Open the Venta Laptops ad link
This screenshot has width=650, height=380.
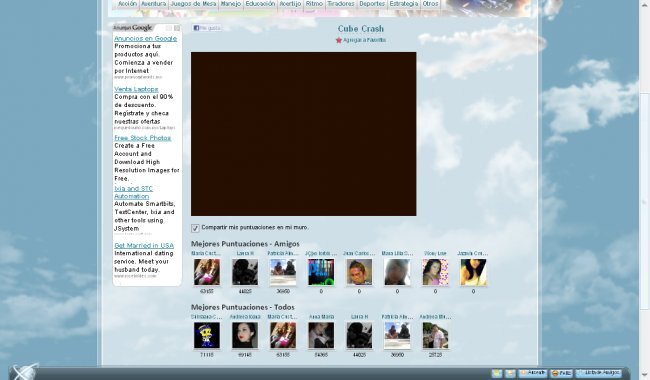click(136, 89)
